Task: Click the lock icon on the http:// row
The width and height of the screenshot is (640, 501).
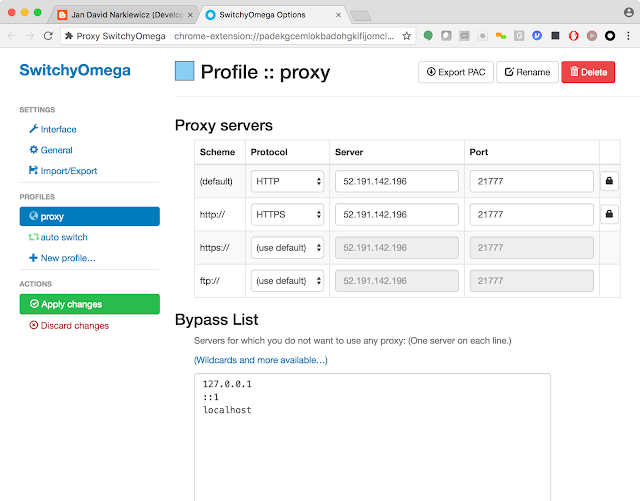Action: (609, 215)
